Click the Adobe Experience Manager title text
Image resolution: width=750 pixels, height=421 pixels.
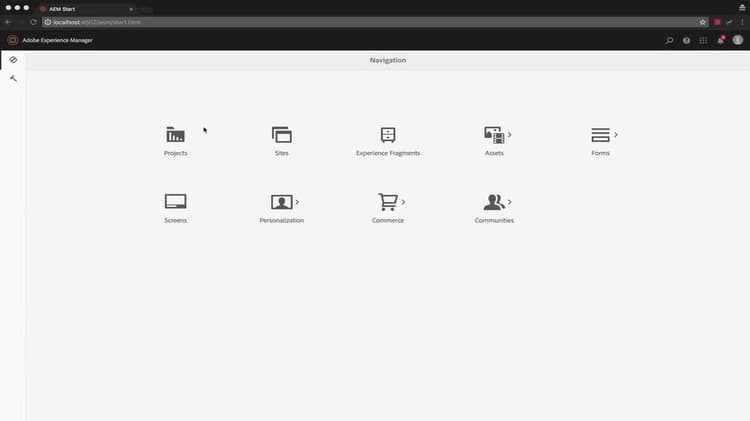pos(57,40)
